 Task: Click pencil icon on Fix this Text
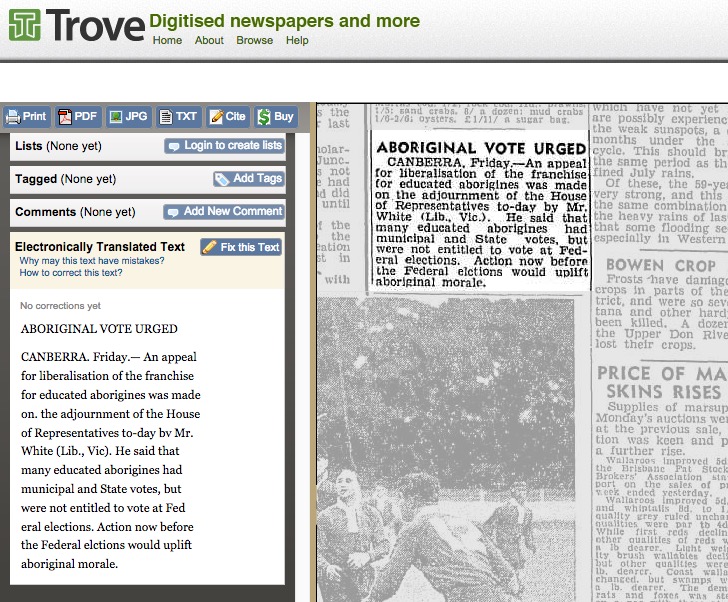tap(210, 247)
